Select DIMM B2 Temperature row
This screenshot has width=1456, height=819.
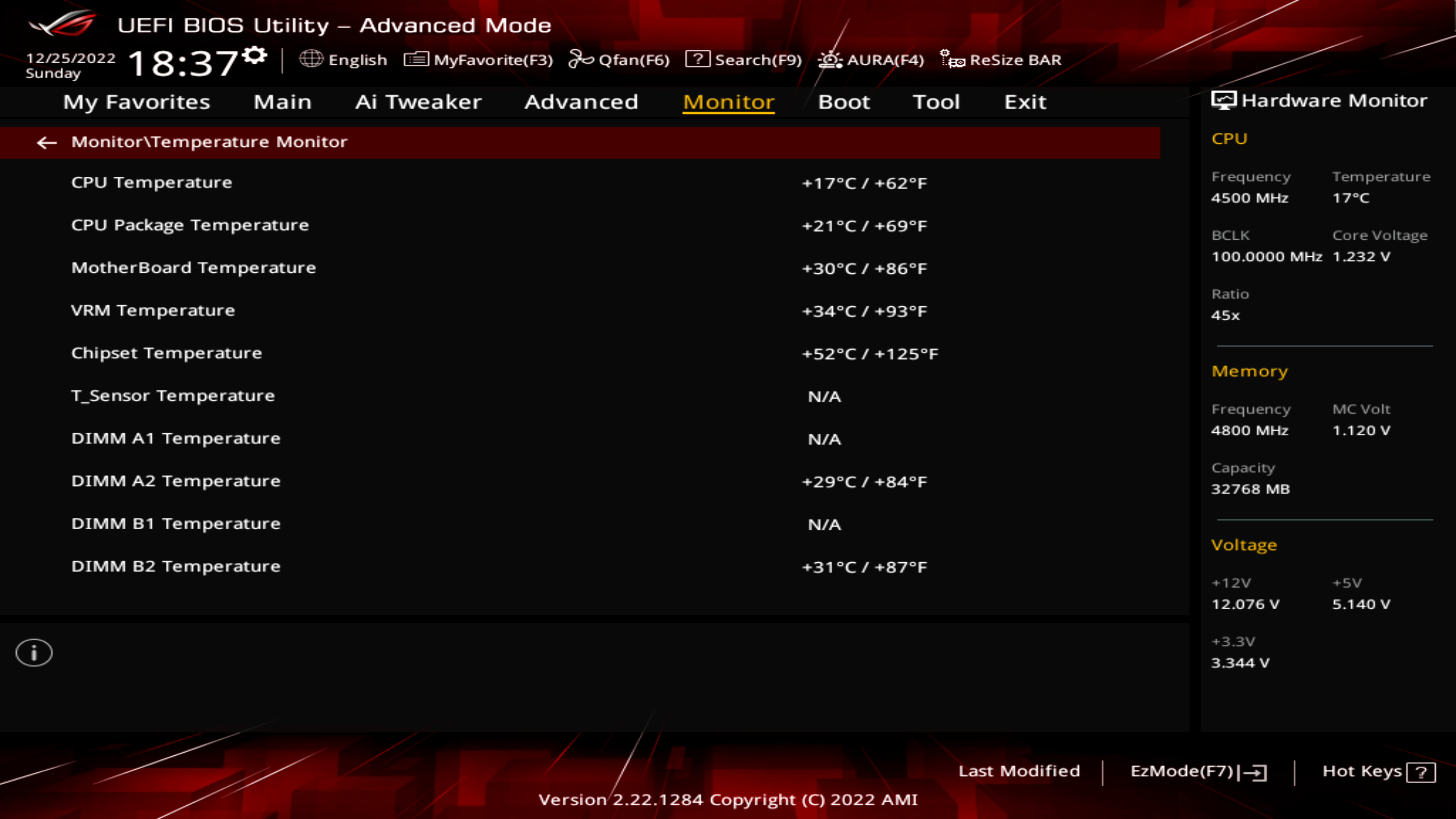(580, 567)
